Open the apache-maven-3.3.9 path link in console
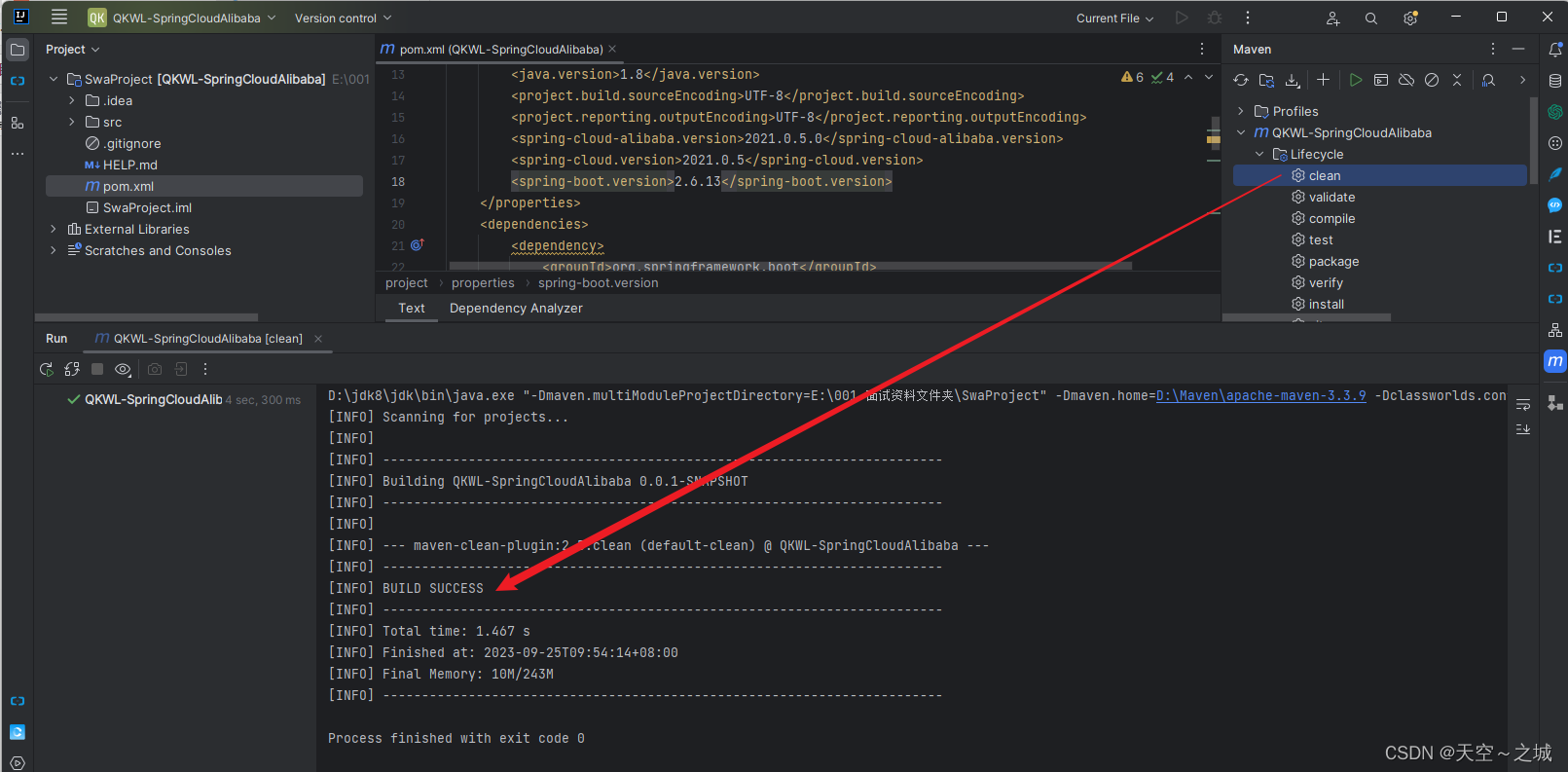This screenshot has width=1568, height=772. (1261, 395)
